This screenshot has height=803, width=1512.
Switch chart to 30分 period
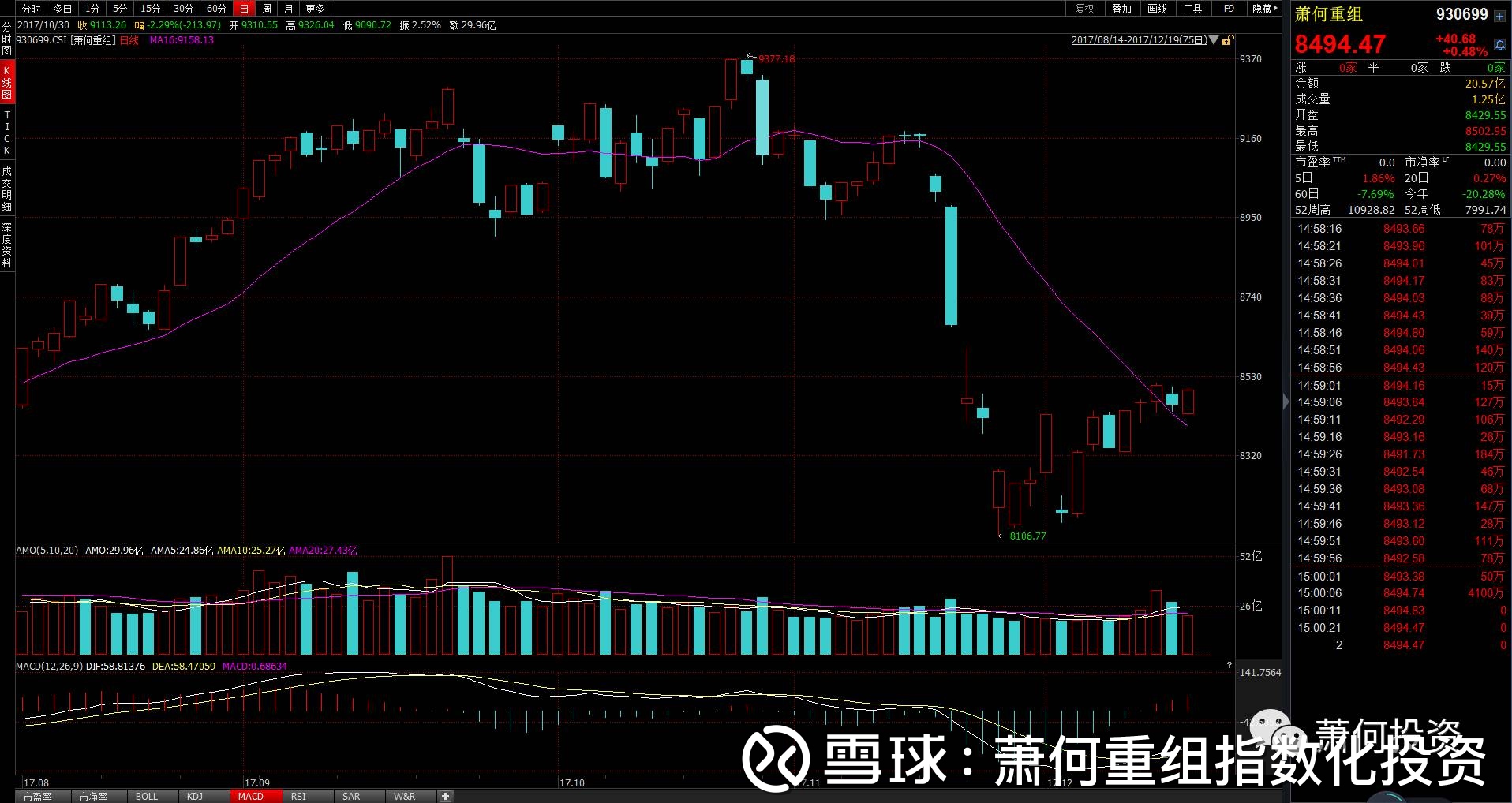(183, 9)
